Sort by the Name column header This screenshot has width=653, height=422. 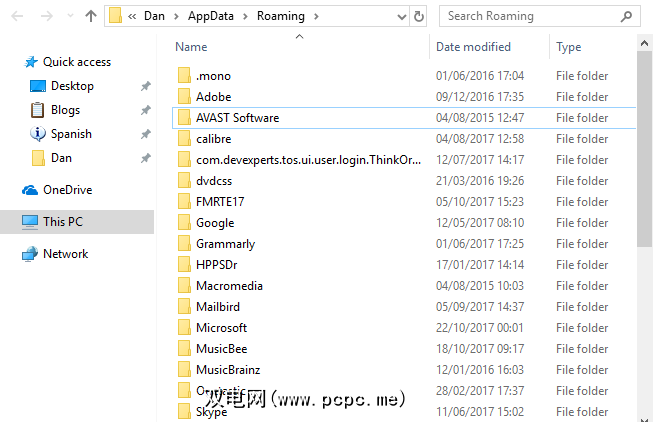click(191, 47)
